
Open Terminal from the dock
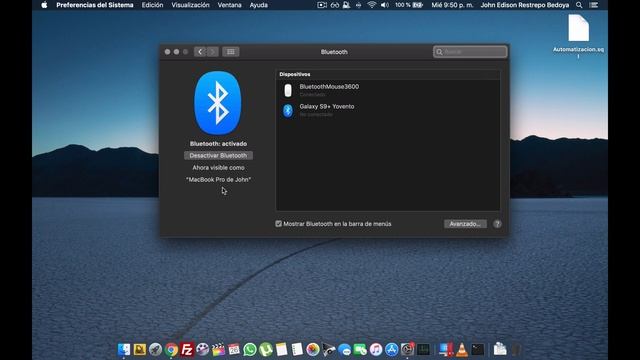pos(478,349)
